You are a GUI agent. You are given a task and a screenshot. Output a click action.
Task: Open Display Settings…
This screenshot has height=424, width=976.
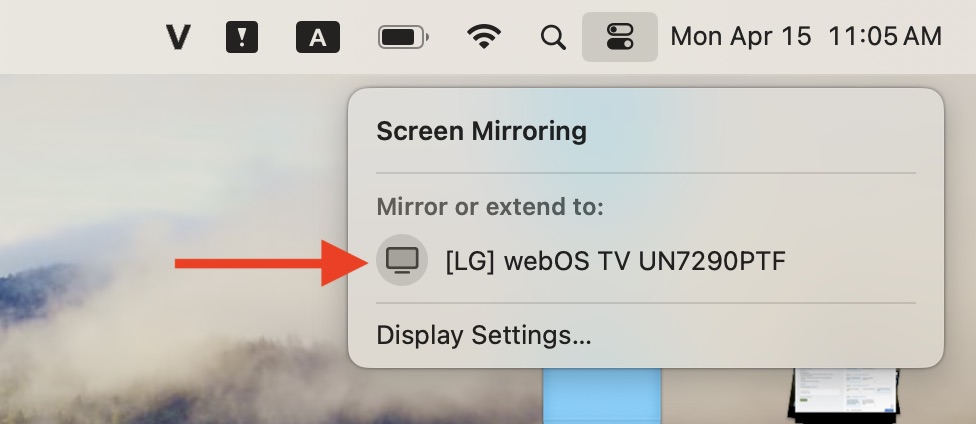pos(484,335)
